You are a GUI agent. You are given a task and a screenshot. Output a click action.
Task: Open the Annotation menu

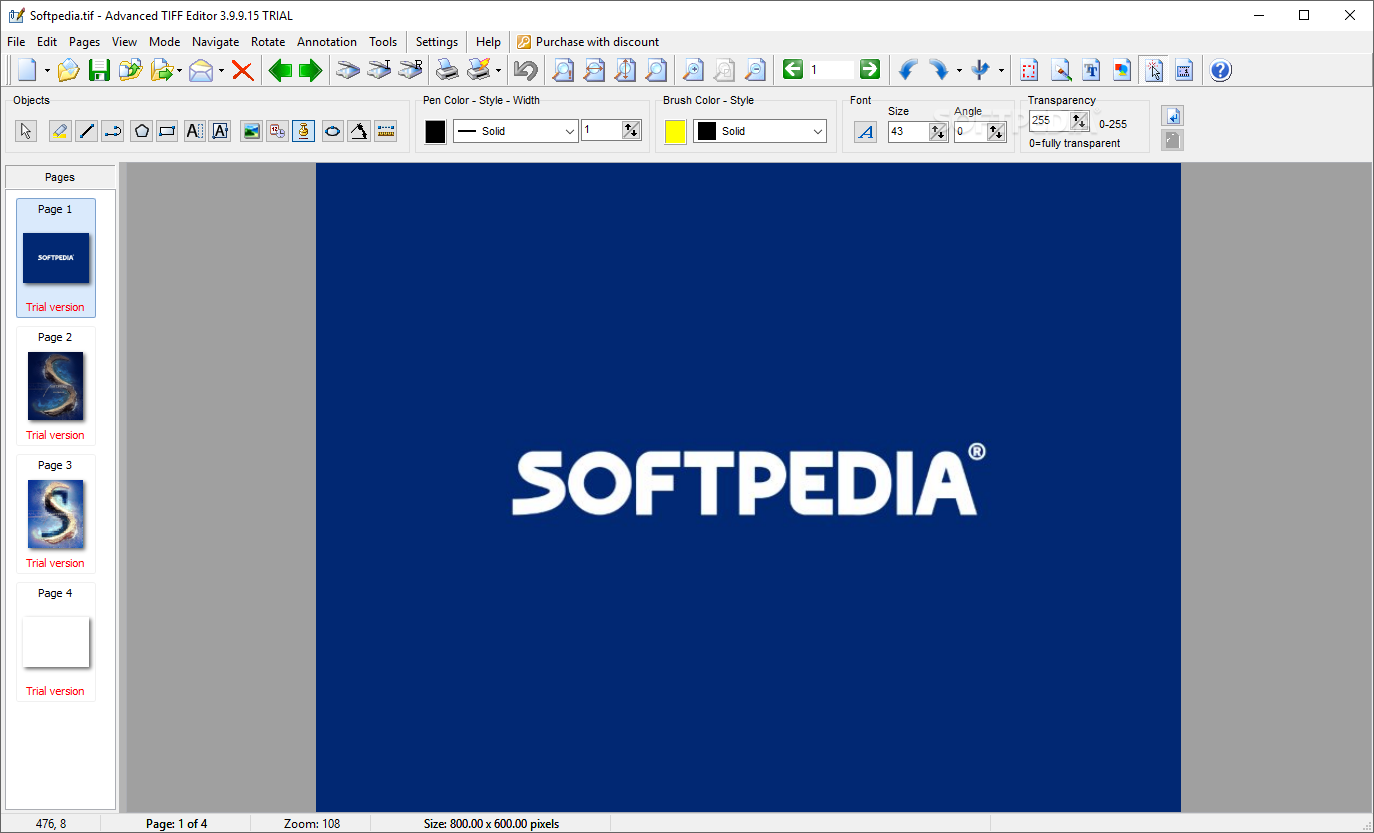[327, 42]
